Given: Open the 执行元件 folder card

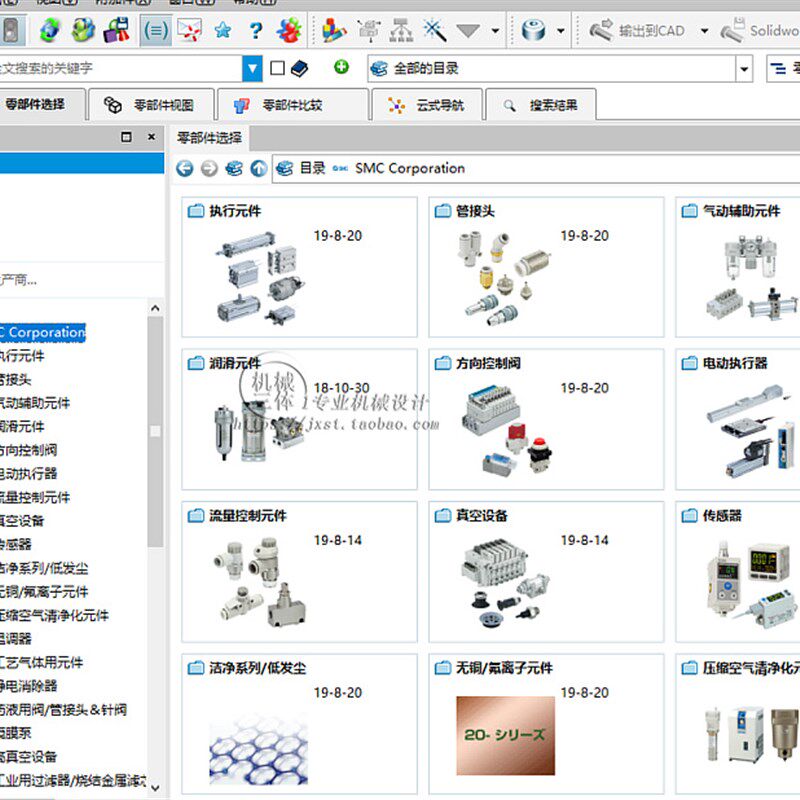Looking at the screenshot, I should pos(299,267).
